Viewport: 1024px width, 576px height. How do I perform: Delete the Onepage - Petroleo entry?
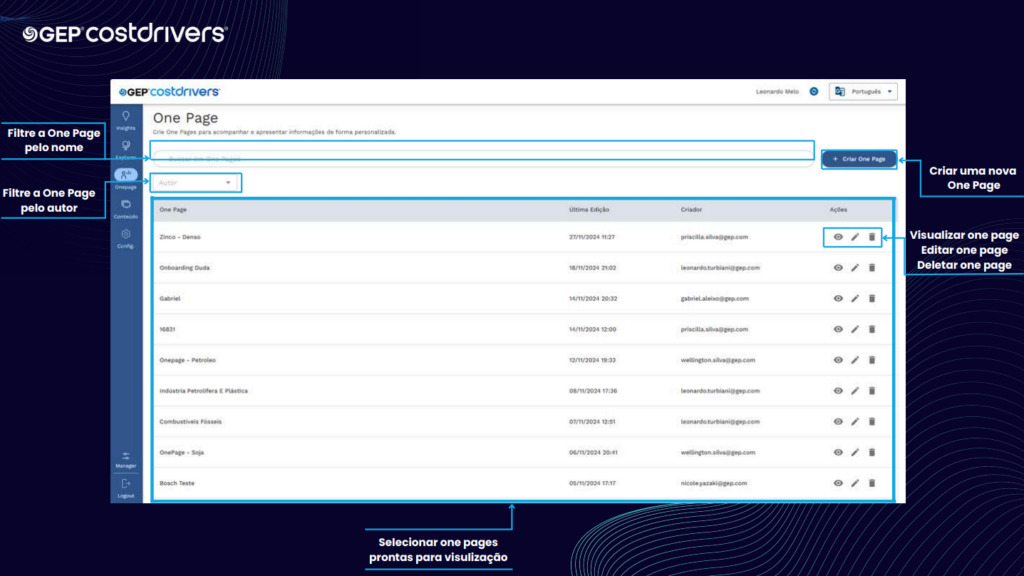point(872,360)
